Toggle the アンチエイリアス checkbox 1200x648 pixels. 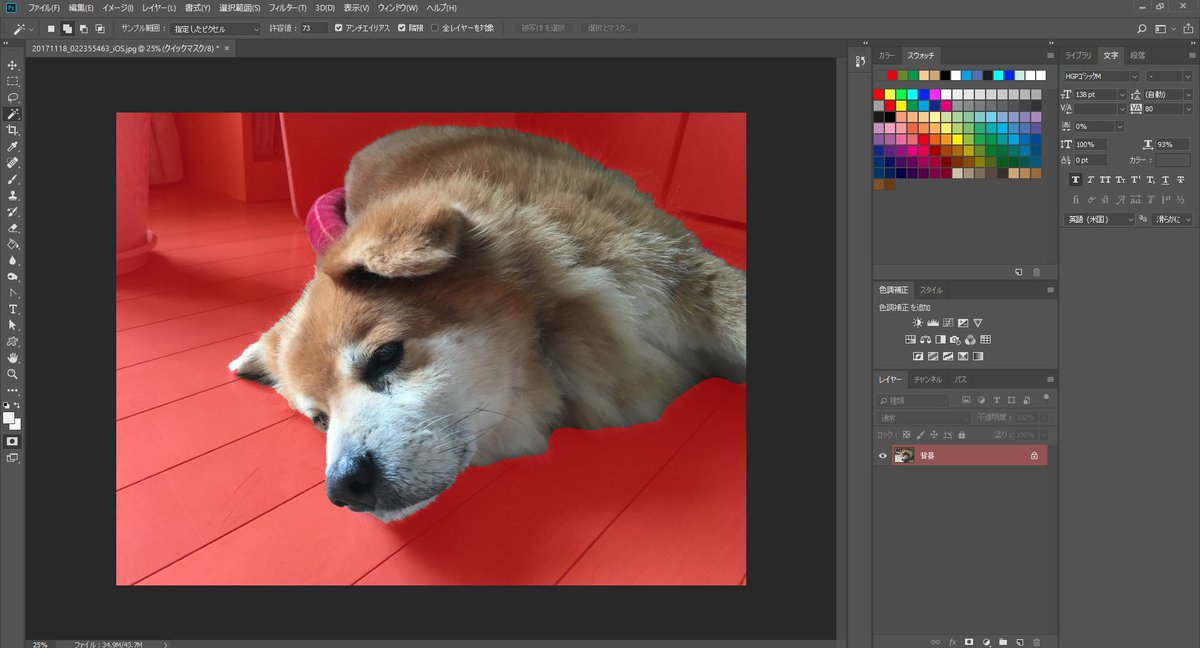click(x=338, y=28)
